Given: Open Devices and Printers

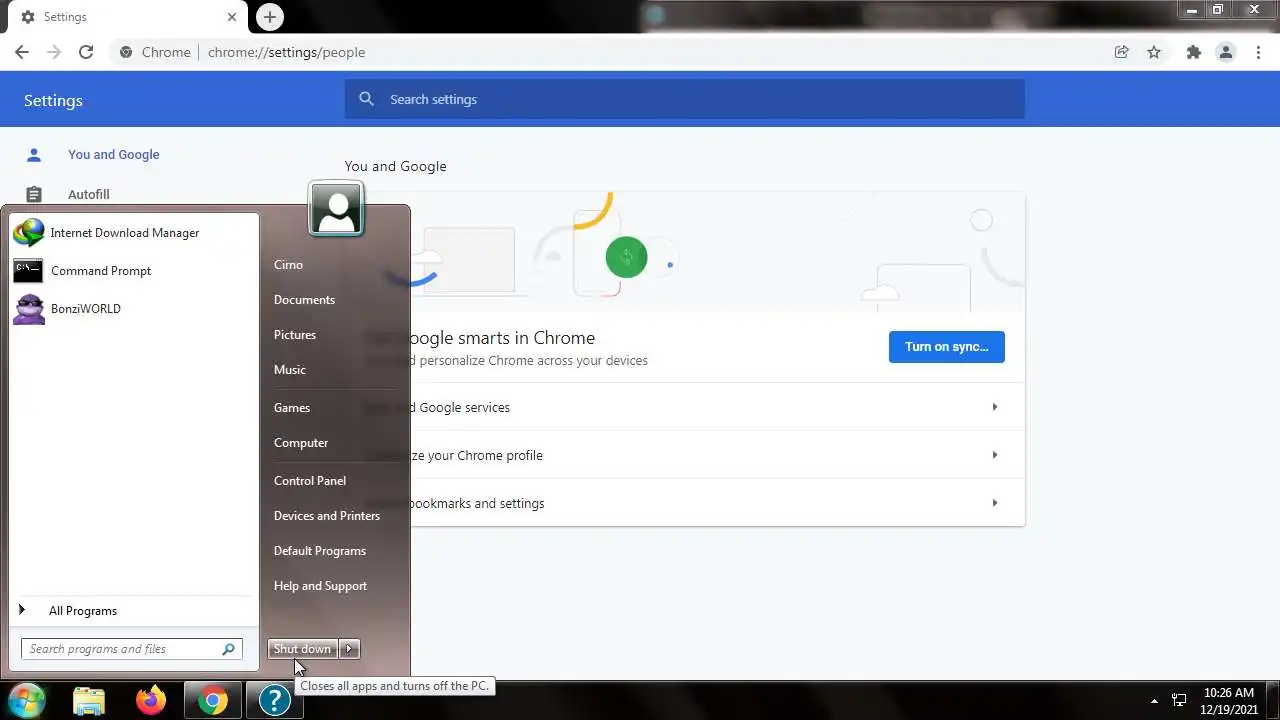Looking at the screenshot, I should click(327, 516).
